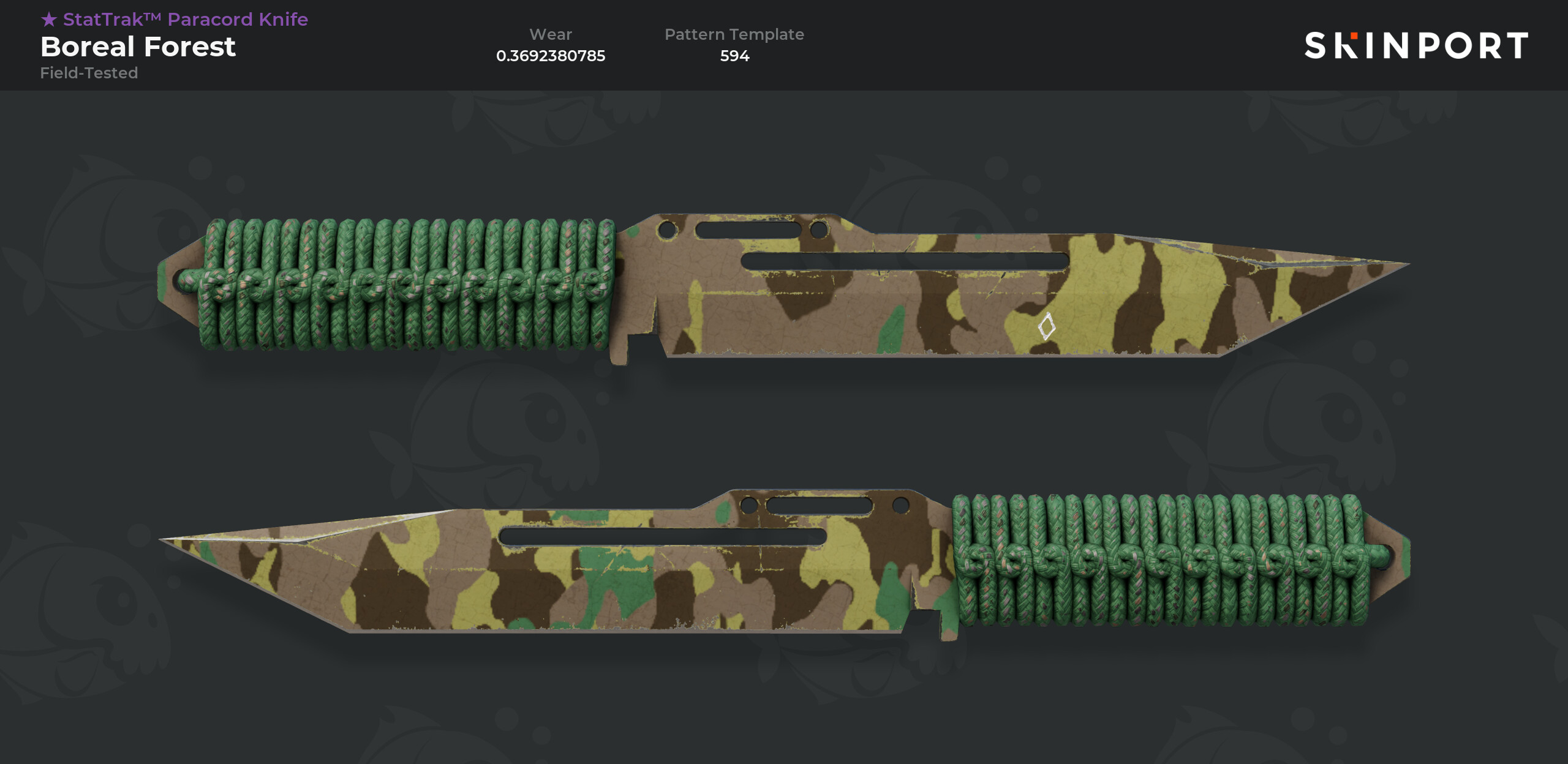Select the wear value 0.3692380785

point(551,56)
